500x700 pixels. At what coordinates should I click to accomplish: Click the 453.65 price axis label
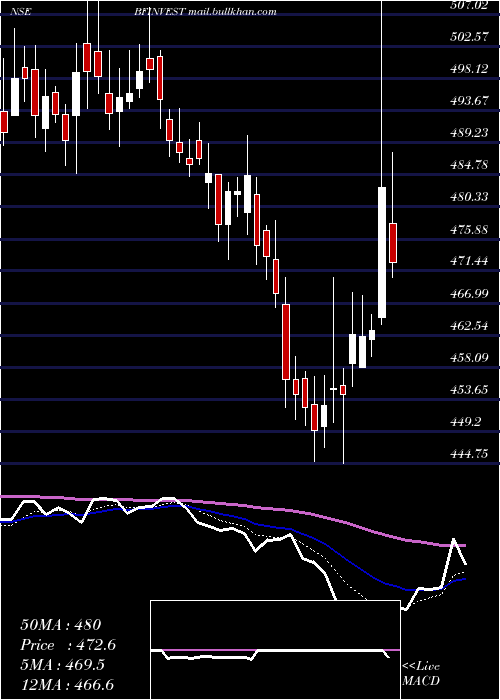point(468,390)
